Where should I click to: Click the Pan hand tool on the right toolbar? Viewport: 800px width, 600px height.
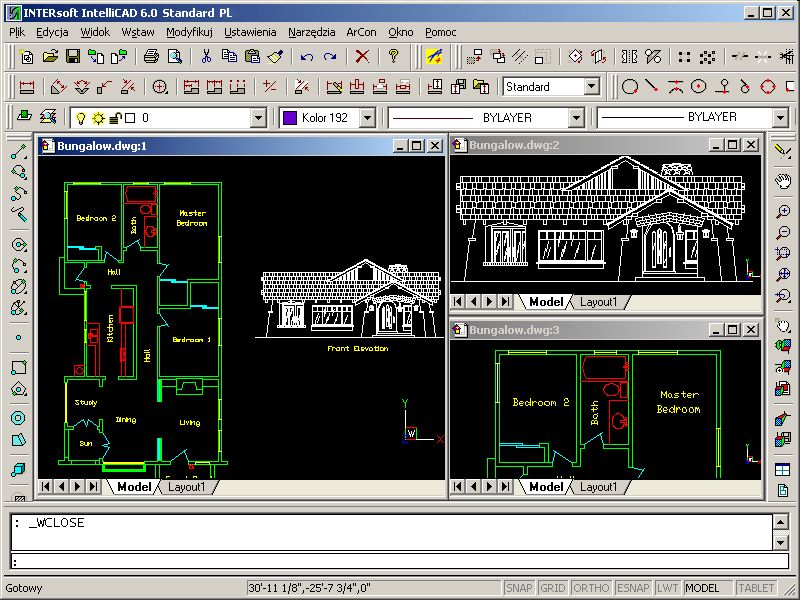pos(782,180)
